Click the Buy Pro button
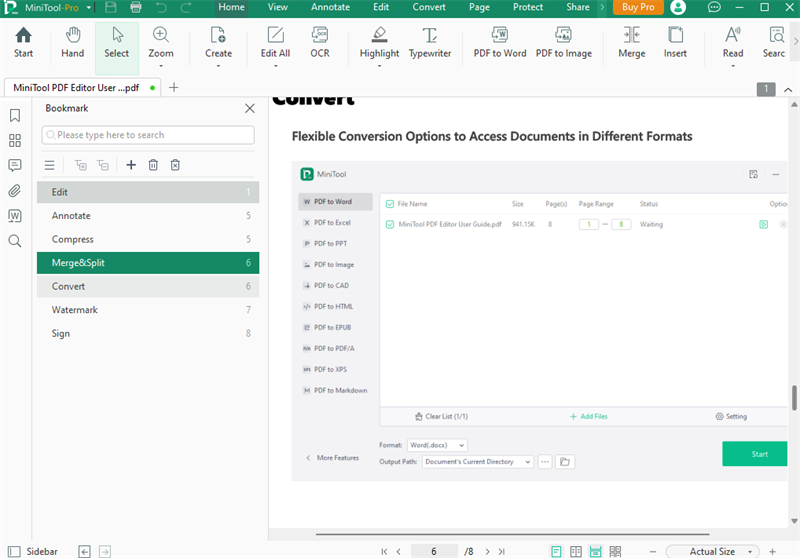Image resolution: width=800 pixels, height=558 pixels. [x=638, y=7]
